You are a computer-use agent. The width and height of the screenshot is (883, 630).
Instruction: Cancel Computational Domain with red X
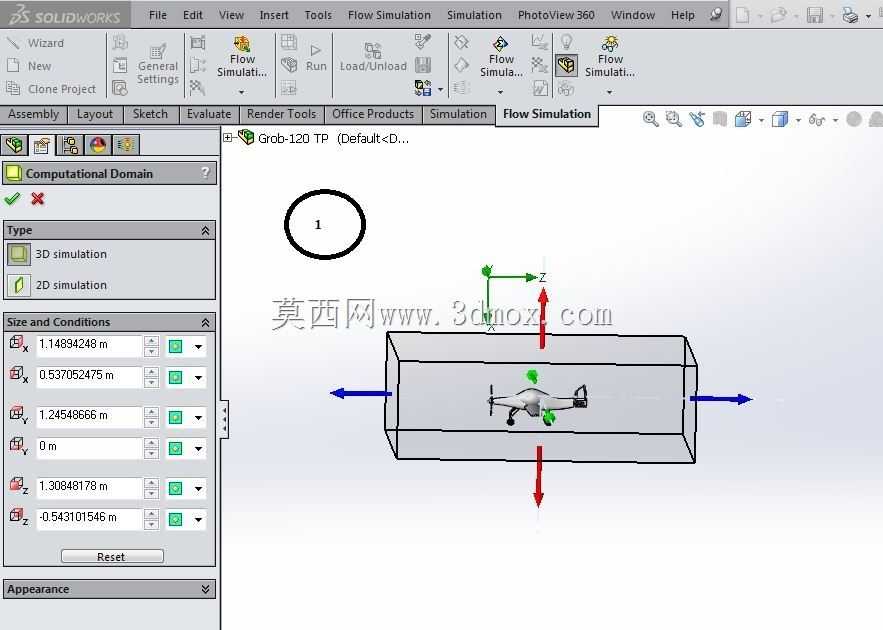37,199
